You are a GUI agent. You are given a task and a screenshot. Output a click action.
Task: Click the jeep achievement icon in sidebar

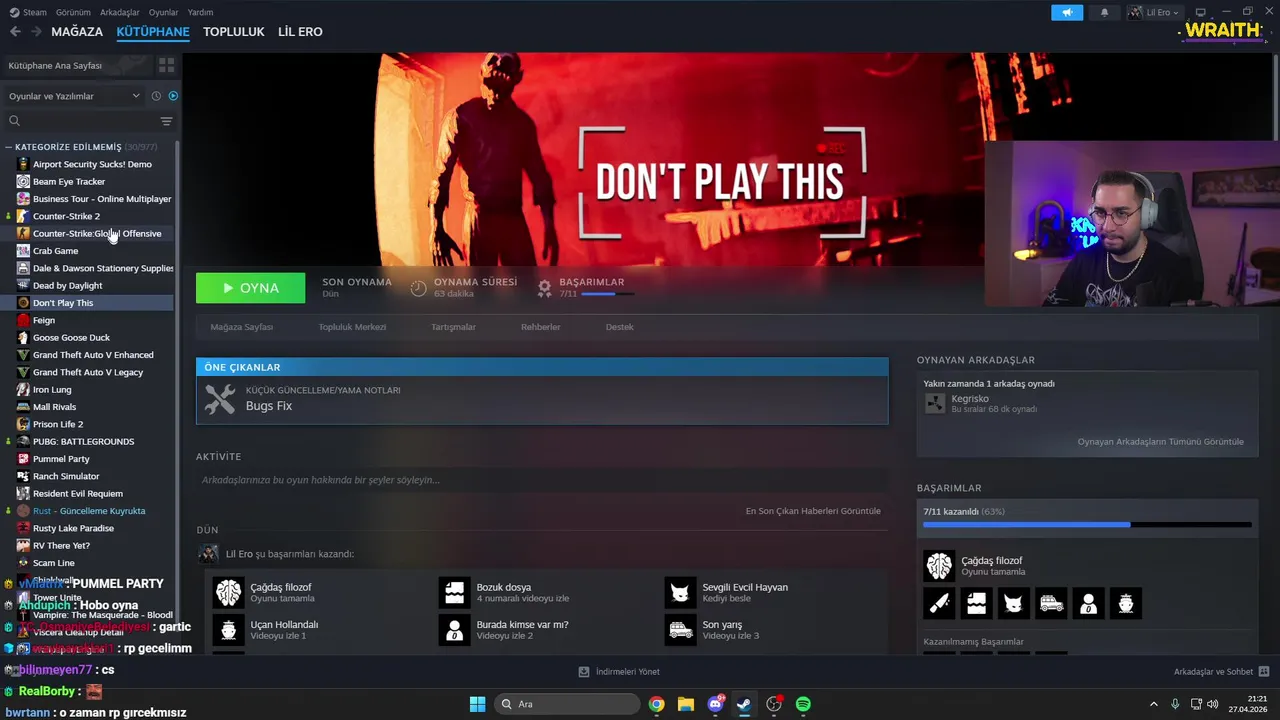coord(1051,603)
